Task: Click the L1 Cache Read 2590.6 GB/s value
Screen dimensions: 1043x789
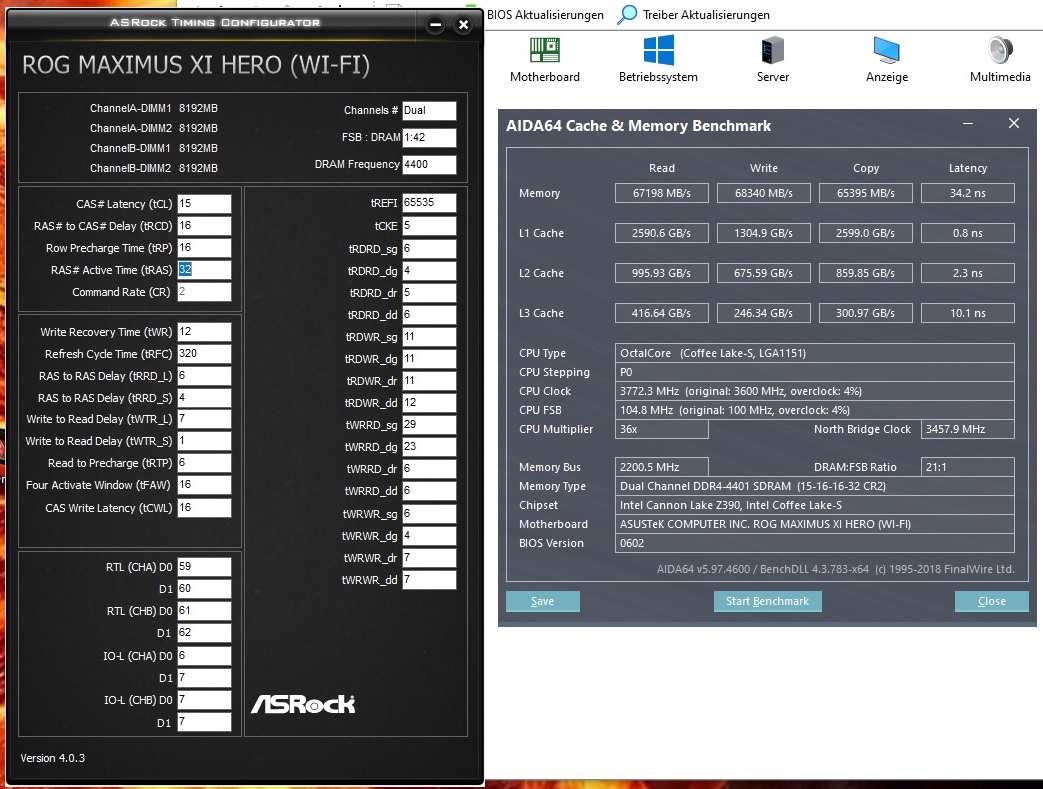Action: pos(662,233)
